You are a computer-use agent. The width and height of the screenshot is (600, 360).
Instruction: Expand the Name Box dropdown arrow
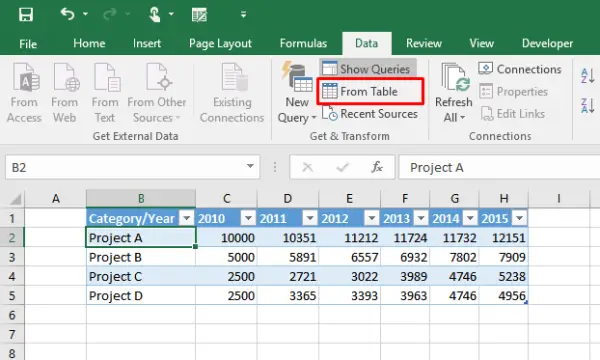click(250, 166)
